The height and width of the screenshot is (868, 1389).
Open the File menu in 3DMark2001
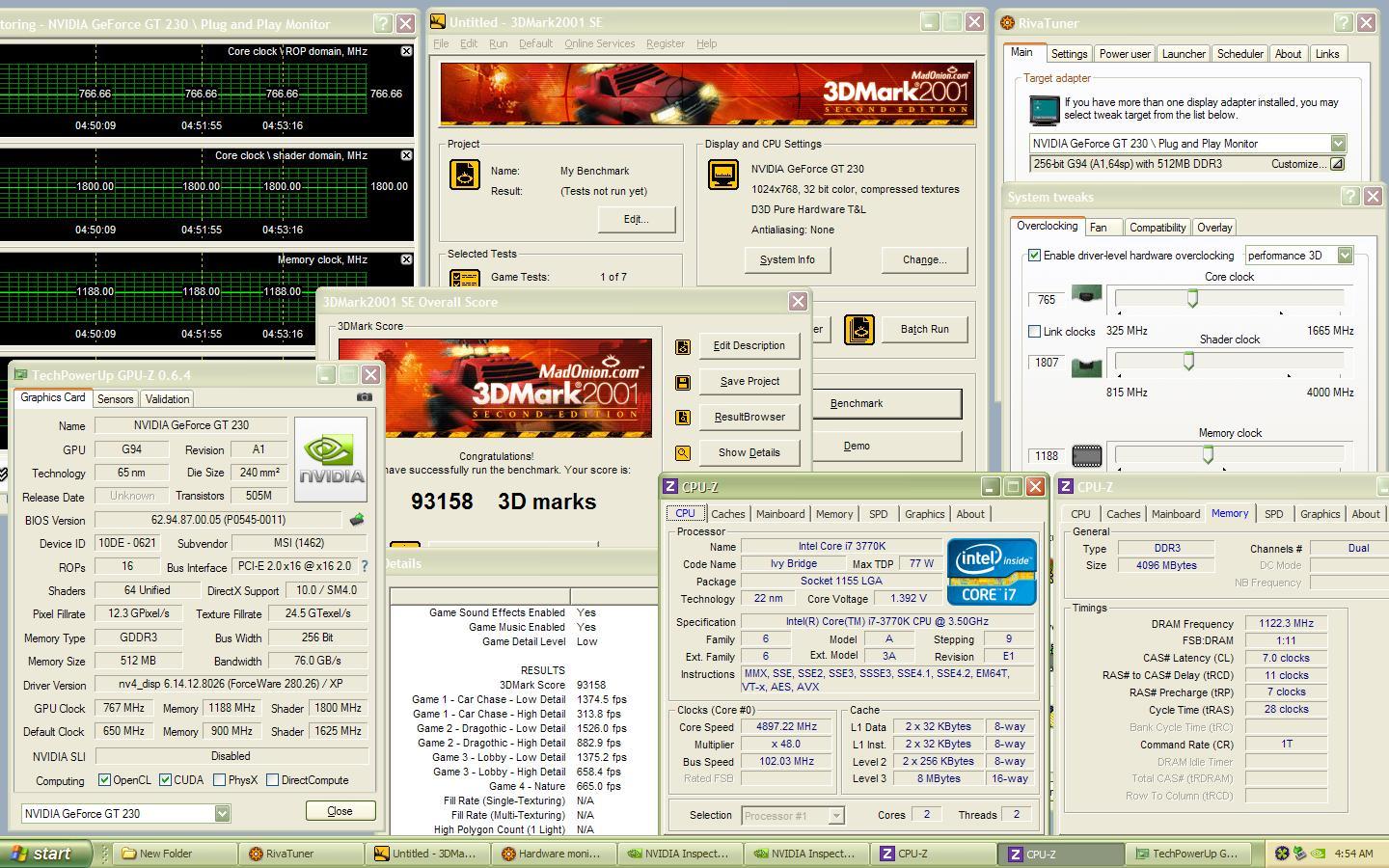441,43
